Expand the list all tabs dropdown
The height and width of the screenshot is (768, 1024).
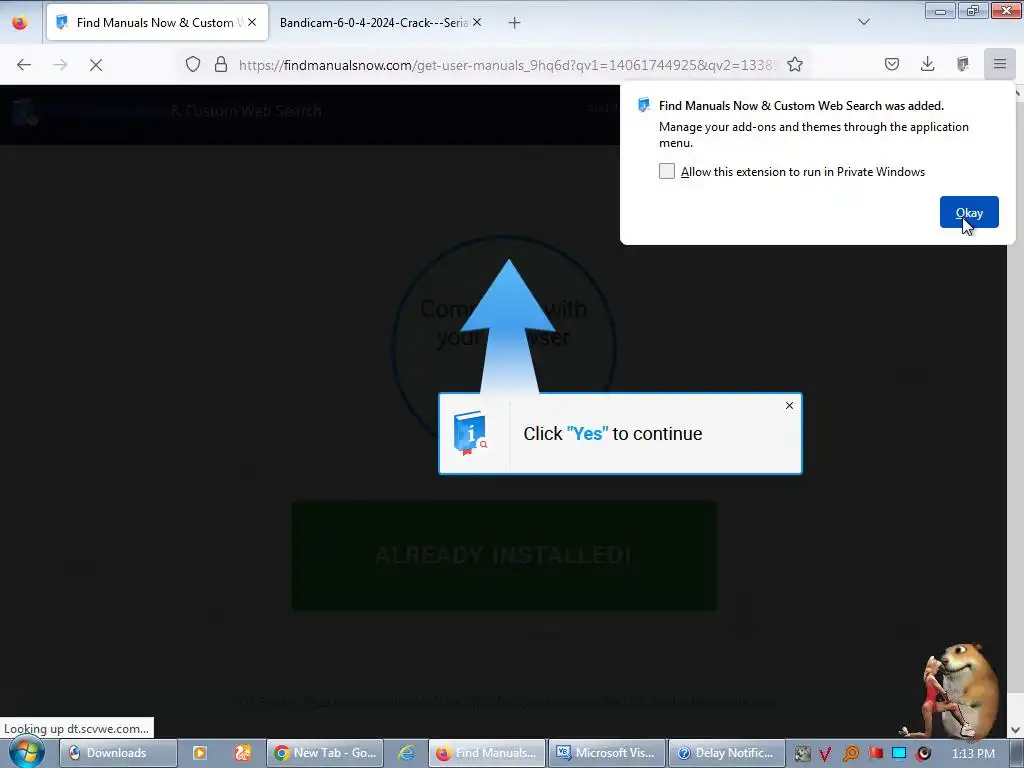[x=863, y=22]
